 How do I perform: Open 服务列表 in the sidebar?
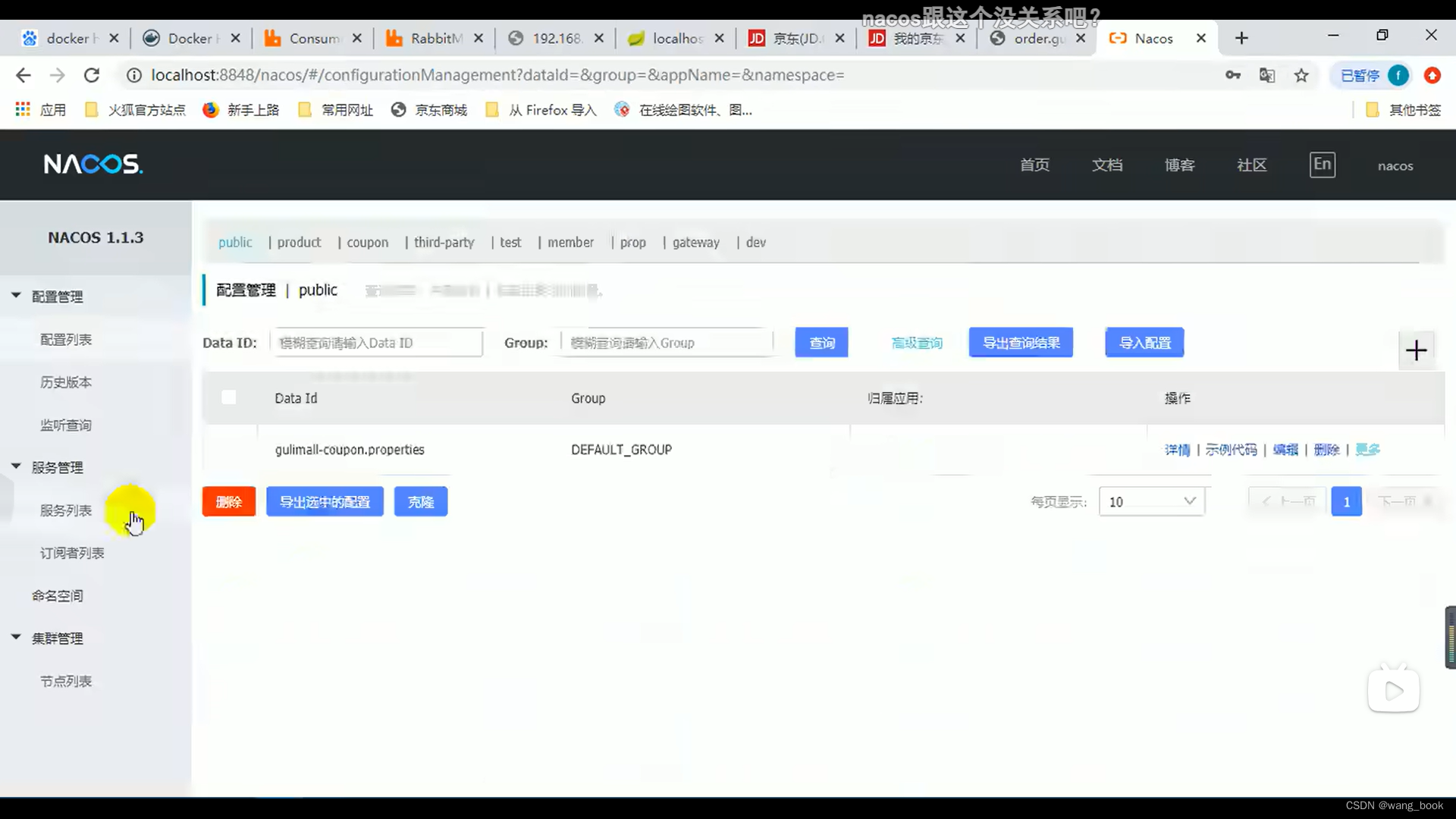66,510
